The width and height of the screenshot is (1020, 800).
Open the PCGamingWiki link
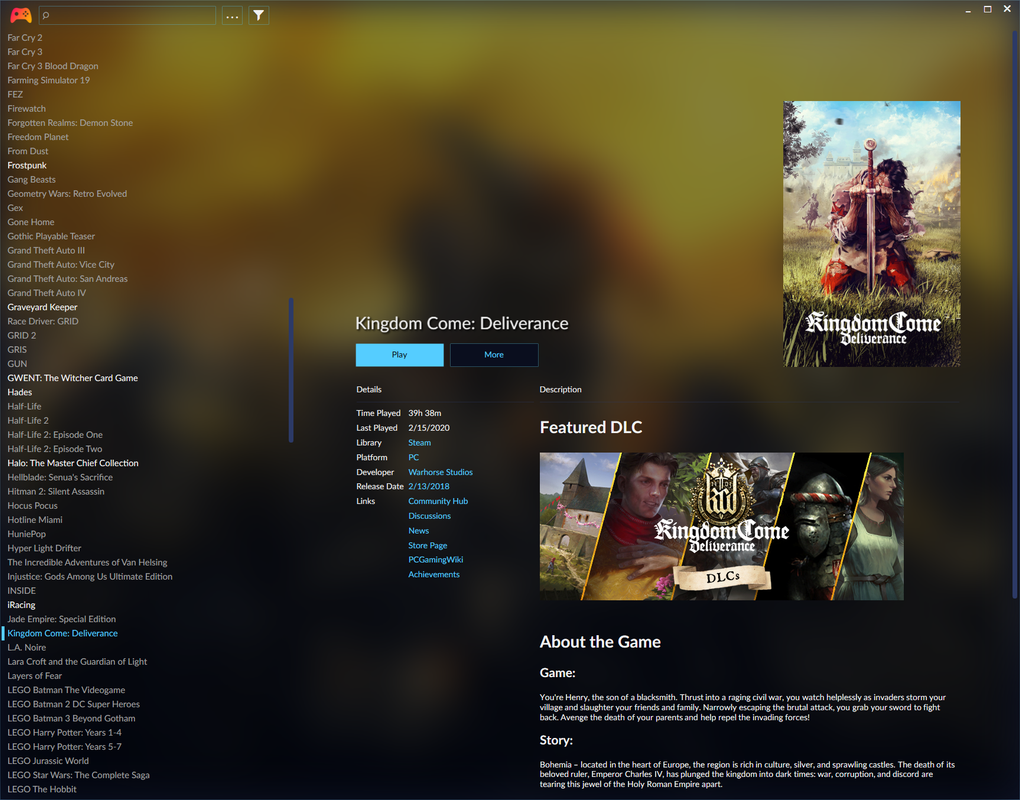tap(435, 559)
